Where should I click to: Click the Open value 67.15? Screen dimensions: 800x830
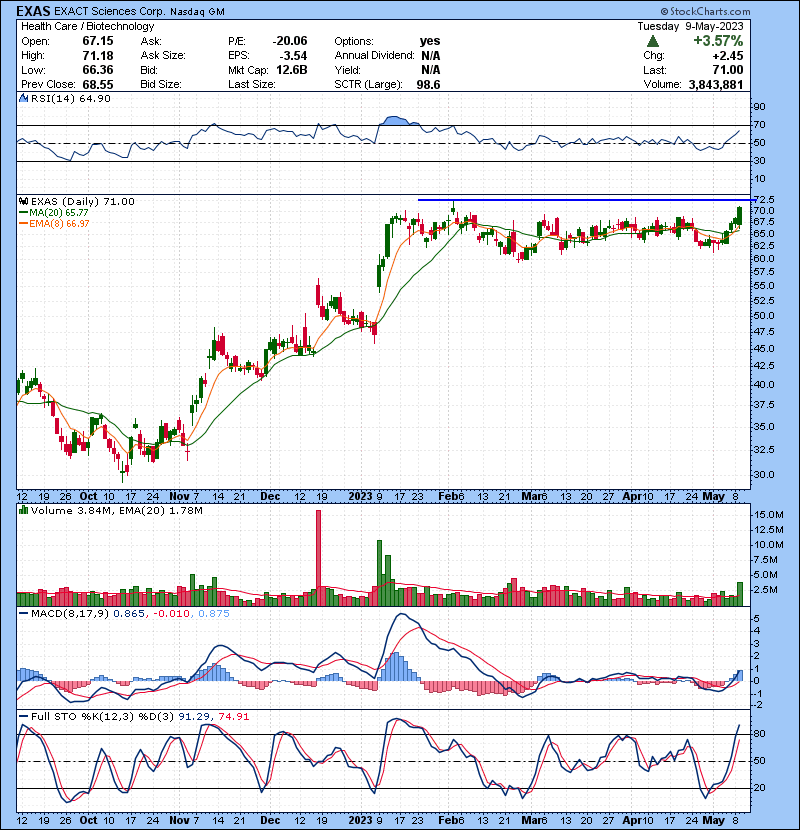pos(98,41)
